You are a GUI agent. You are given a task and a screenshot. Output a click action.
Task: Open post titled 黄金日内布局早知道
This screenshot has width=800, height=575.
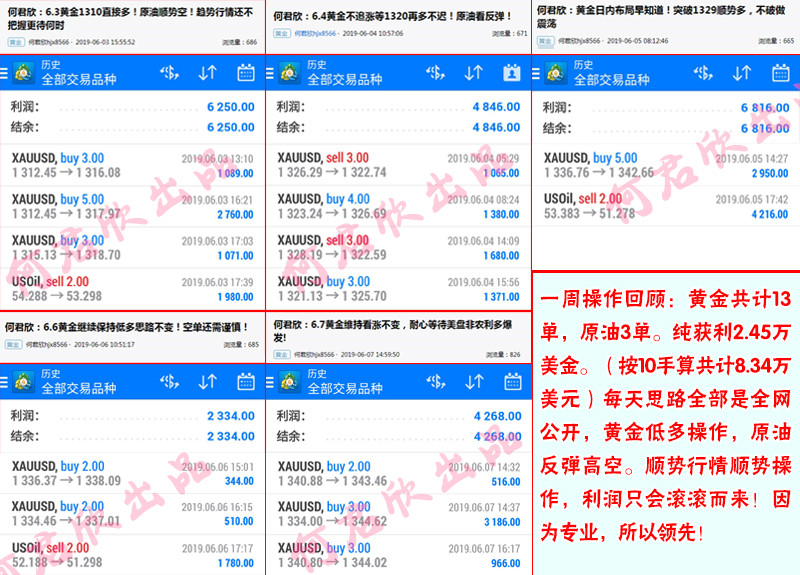click(x=661, y=17)
